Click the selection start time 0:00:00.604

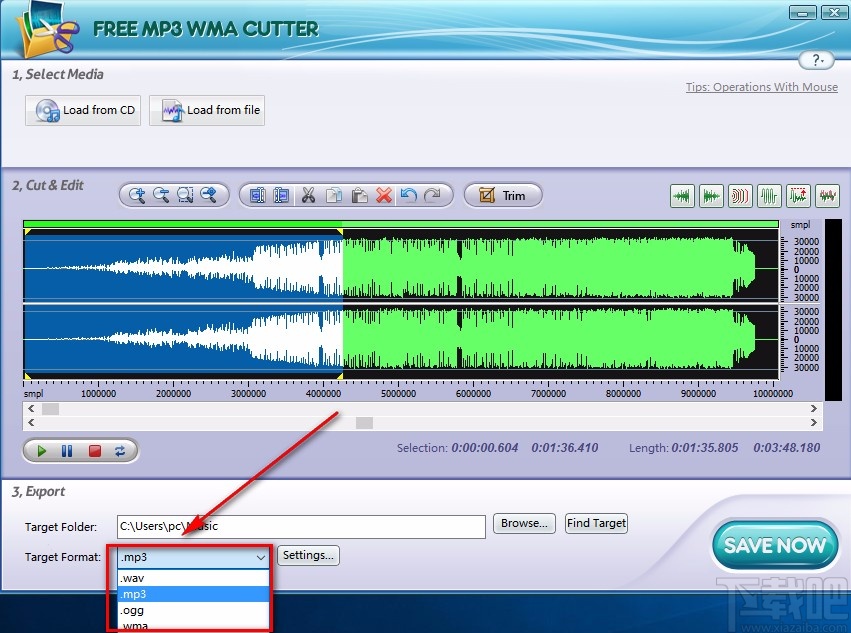click(485, 448)
